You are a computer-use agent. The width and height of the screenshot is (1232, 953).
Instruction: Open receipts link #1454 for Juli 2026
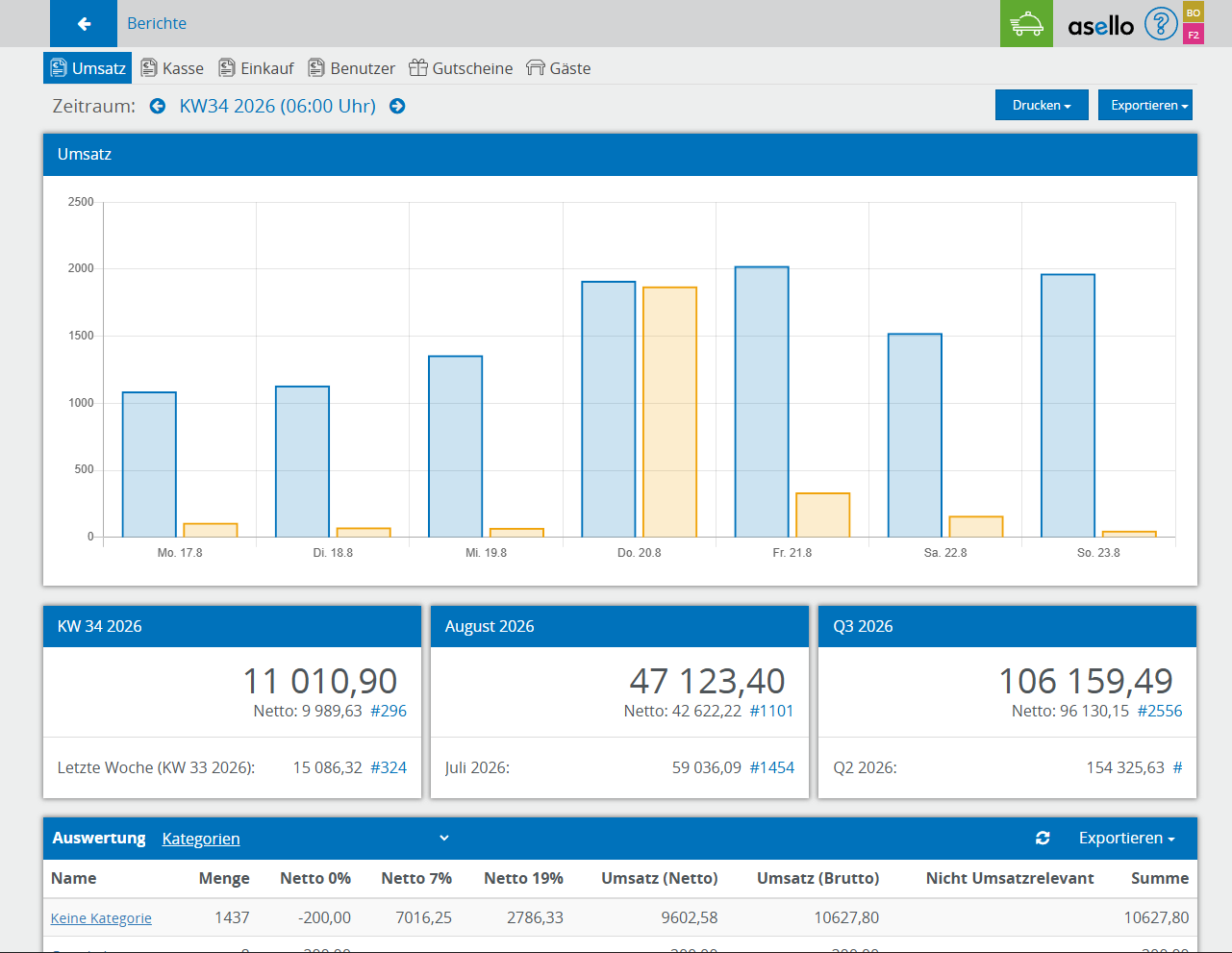771,767
